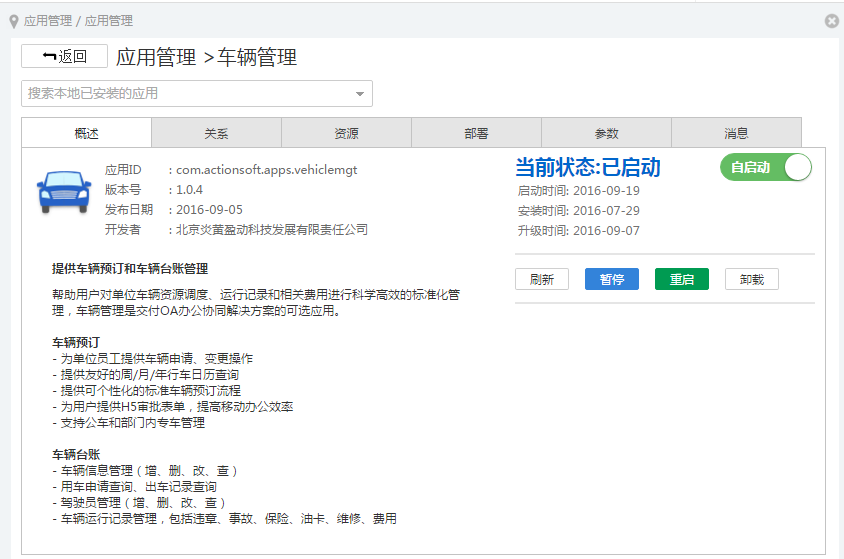Click the 升级时间: 2016-09-07 line
The image size is (844, 559).
(579, 231)
